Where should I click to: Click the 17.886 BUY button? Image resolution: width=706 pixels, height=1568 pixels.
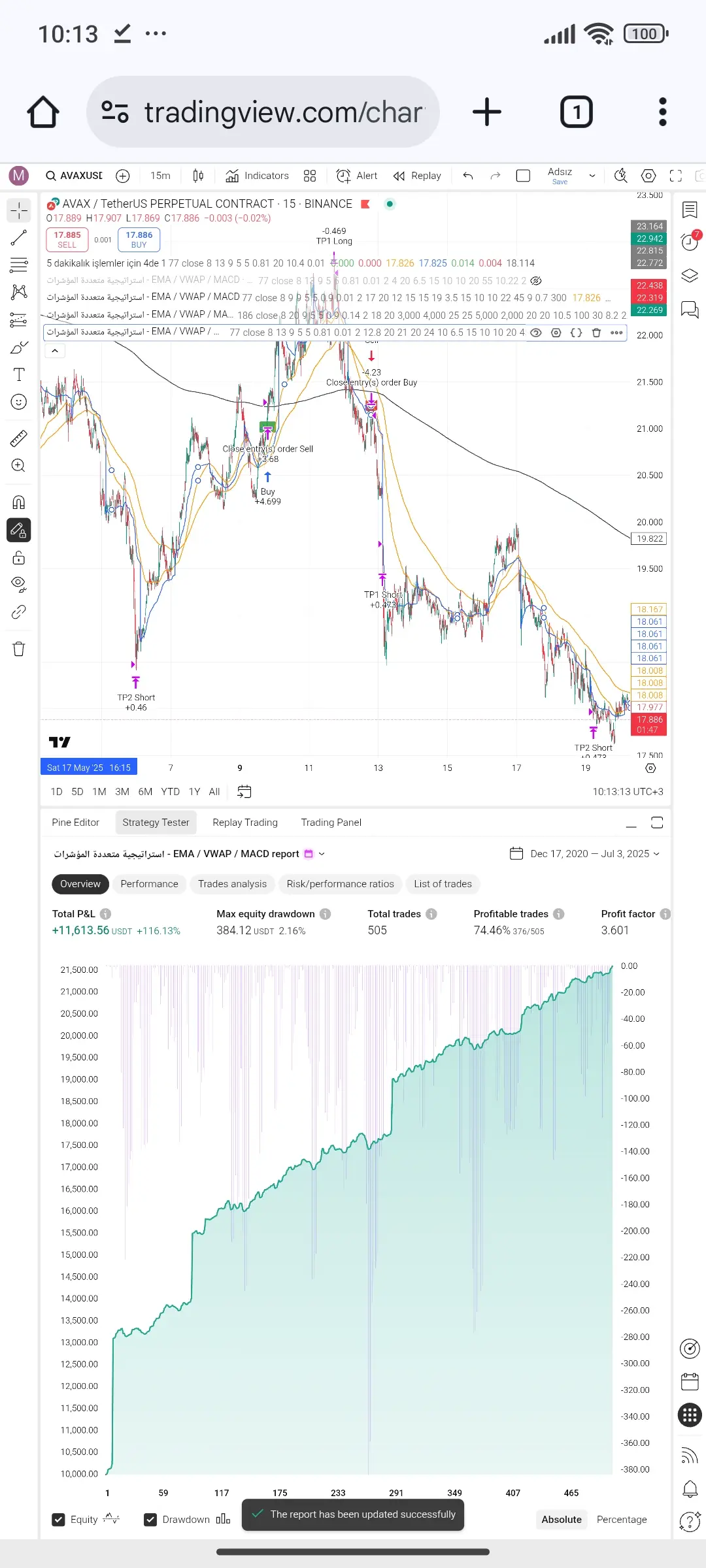(x=139, y=240)
